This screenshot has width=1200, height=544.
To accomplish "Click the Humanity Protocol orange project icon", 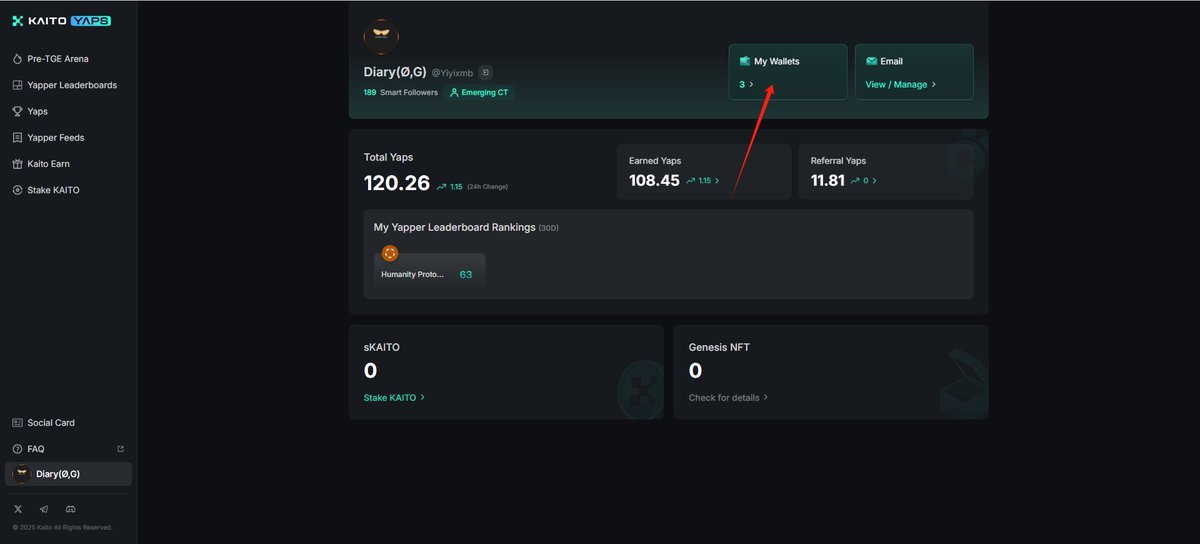I will (390, 253).
